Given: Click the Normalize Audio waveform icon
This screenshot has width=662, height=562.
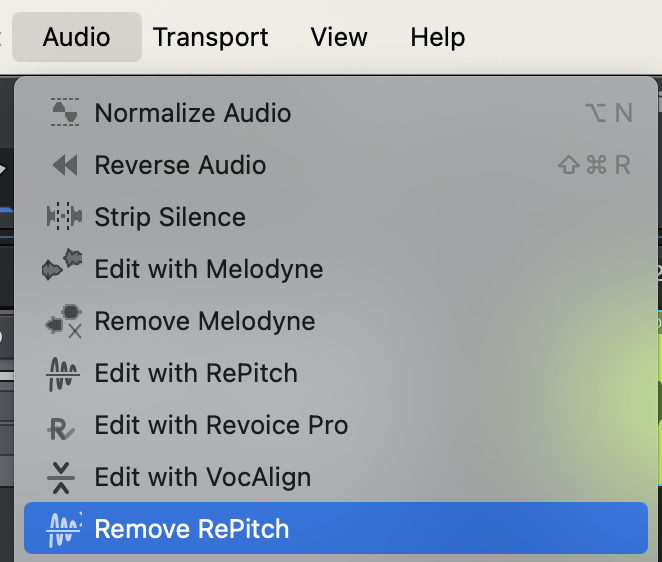Looking at the screenshot, I should (x=64, y=113).
